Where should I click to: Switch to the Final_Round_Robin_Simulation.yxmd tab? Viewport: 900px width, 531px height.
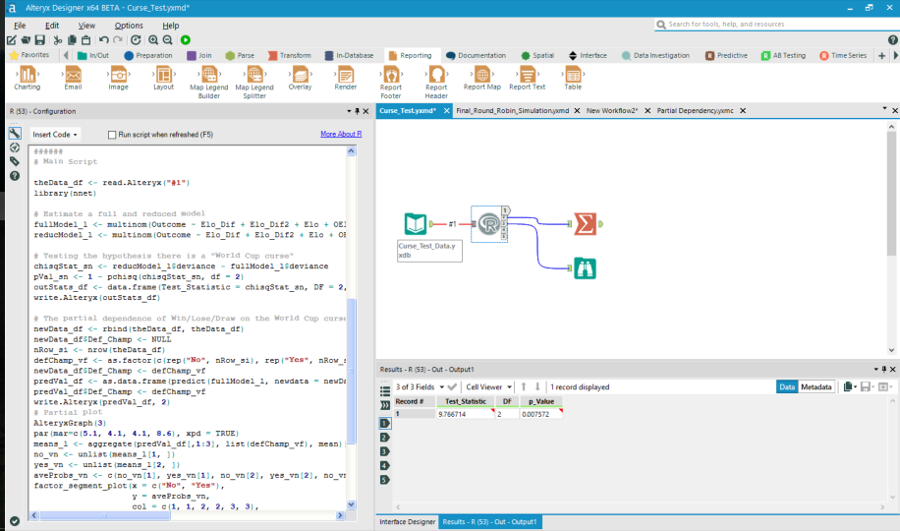(x=512, y=110)
